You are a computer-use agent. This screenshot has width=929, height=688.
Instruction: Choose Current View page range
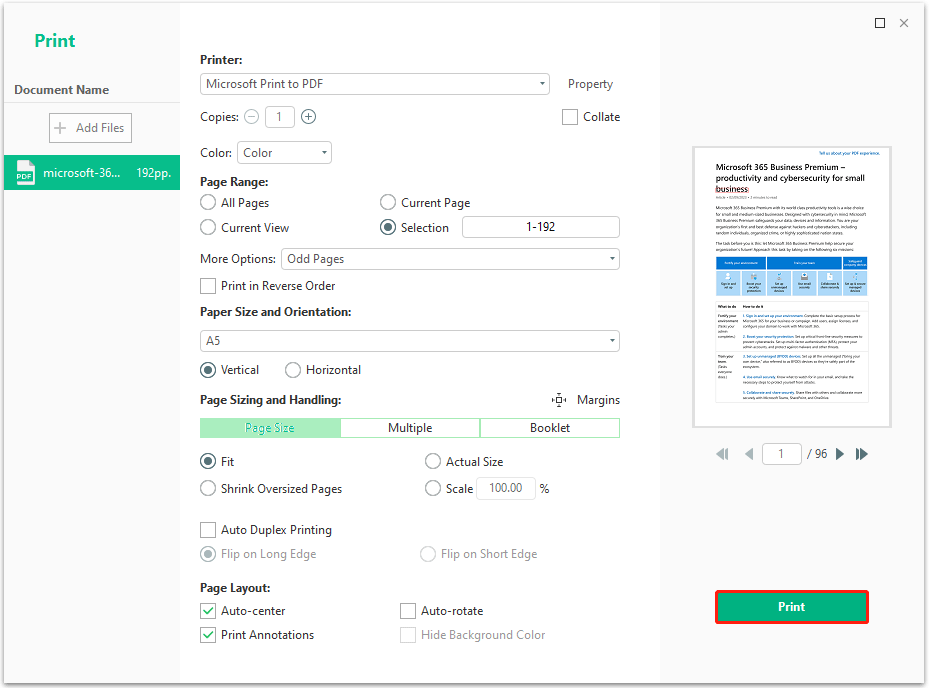coord(208,228)
